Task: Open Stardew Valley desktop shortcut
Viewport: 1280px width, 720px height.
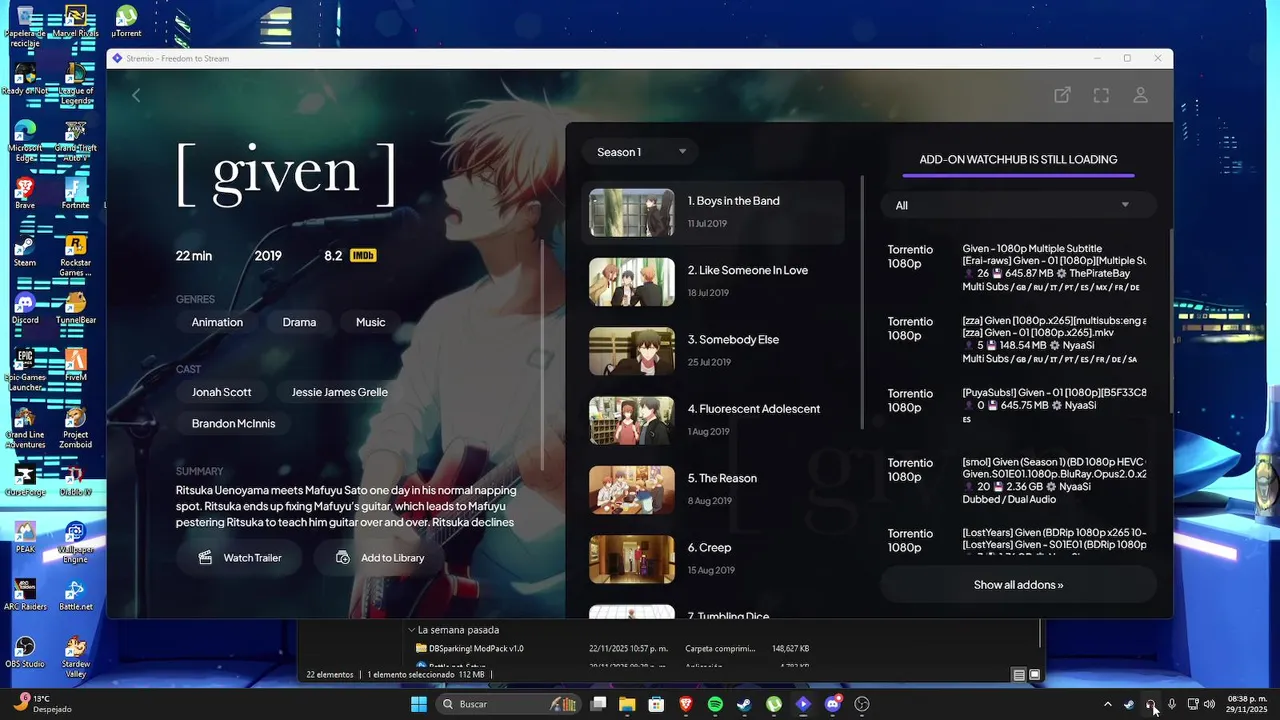Action: point(75,656)
